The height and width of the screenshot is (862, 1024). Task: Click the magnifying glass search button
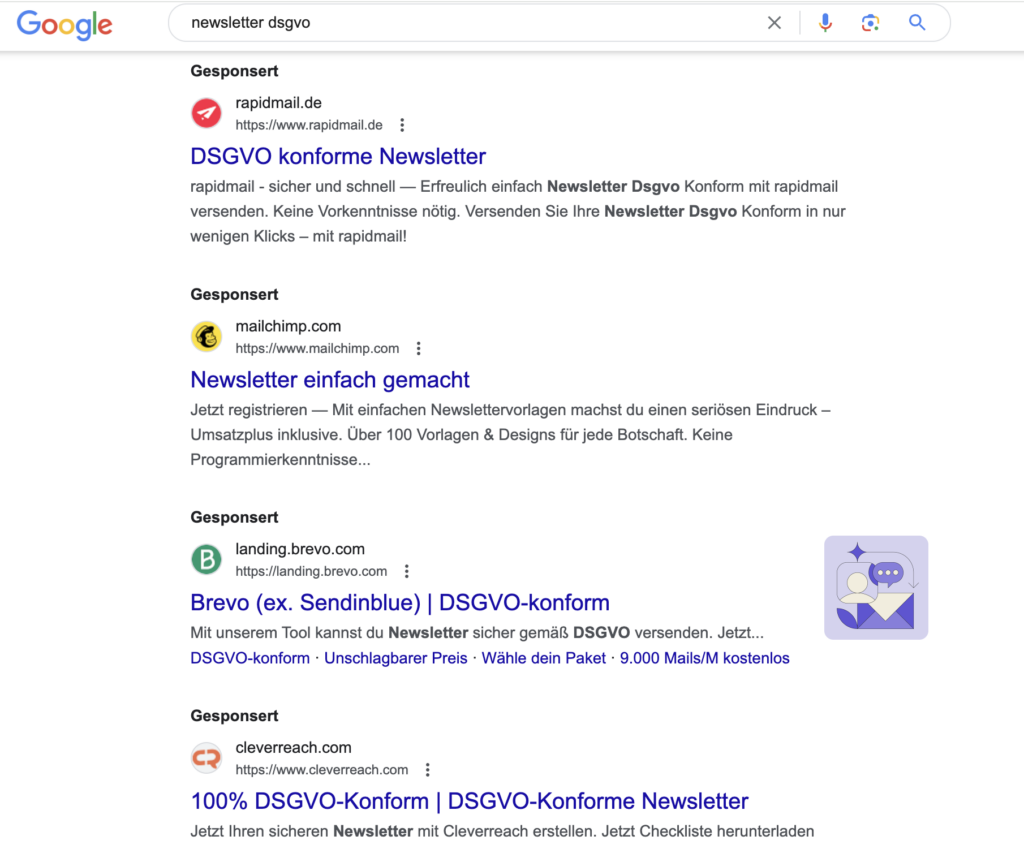[917, 23]
